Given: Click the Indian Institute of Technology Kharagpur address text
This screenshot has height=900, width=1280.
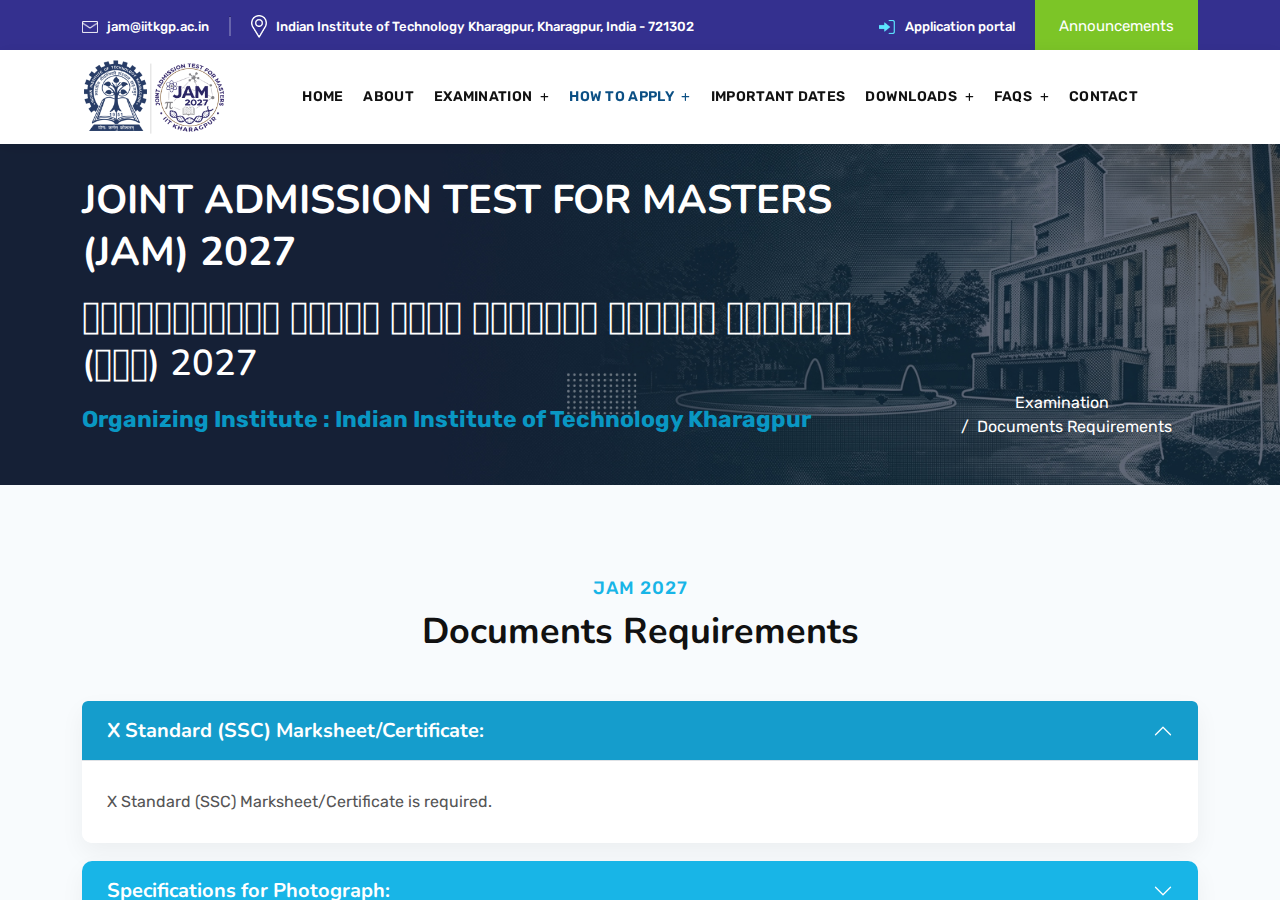Looking at the screenshot, I should pos(485,27).
